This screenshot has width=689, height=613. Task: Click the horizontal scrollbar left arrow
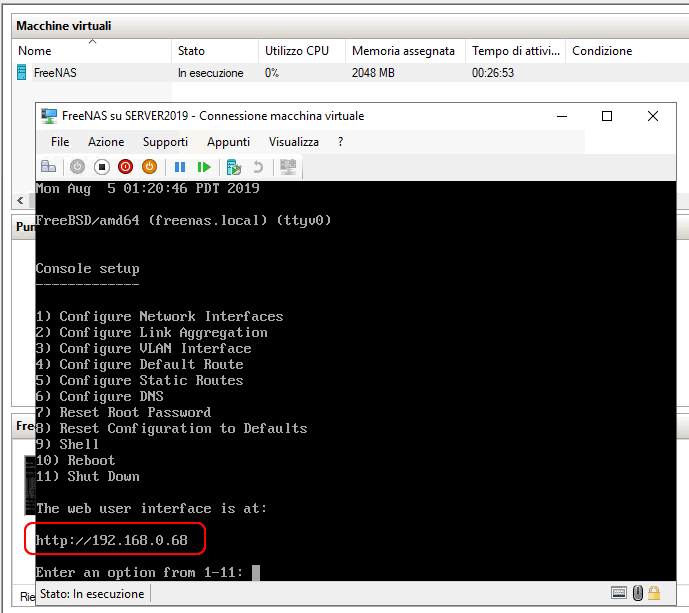click(x=20, y=201)
